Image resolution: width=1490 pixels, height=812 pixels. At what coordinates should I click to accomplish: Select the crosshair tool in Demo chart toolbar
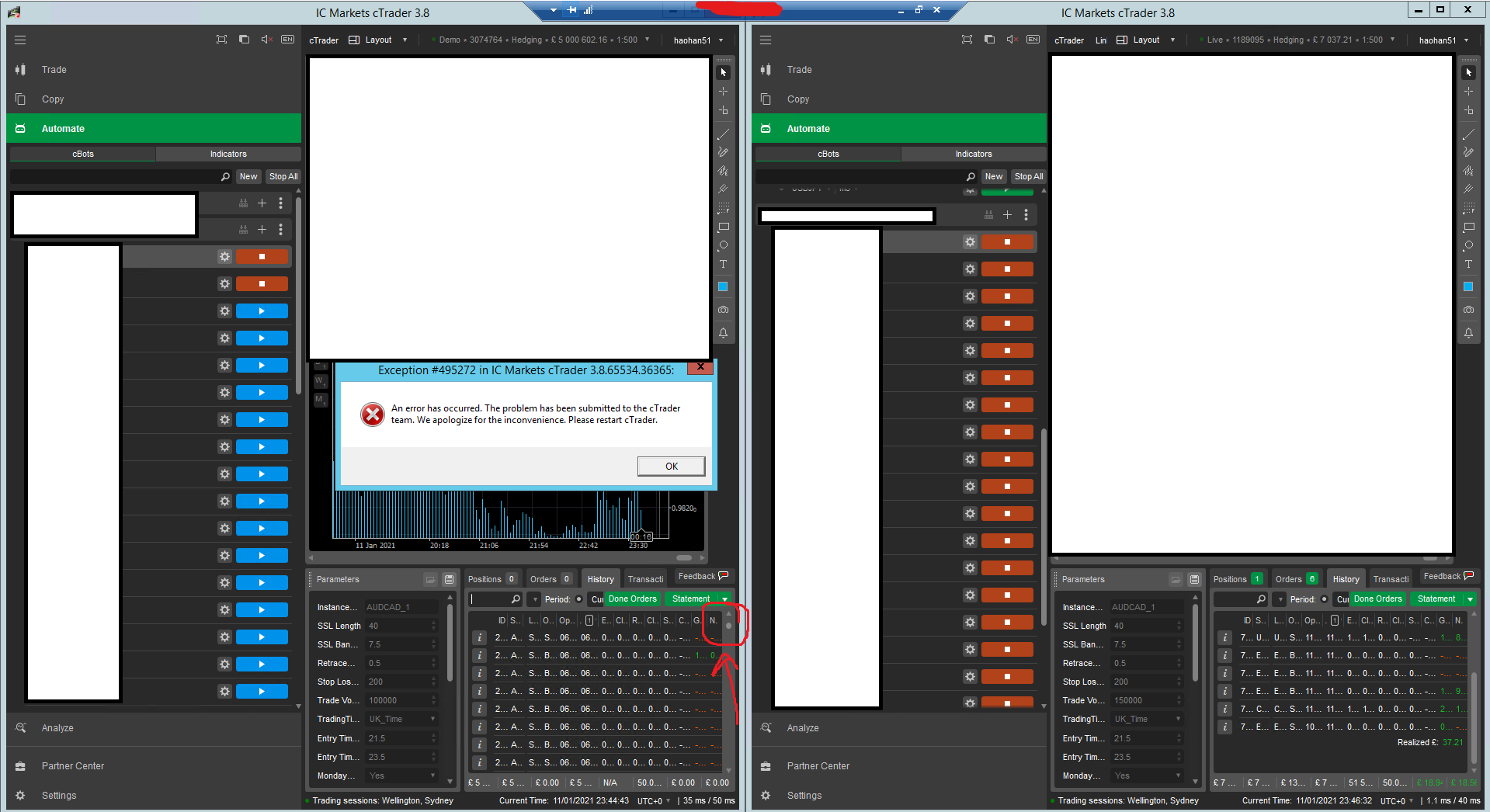[723, 92]
